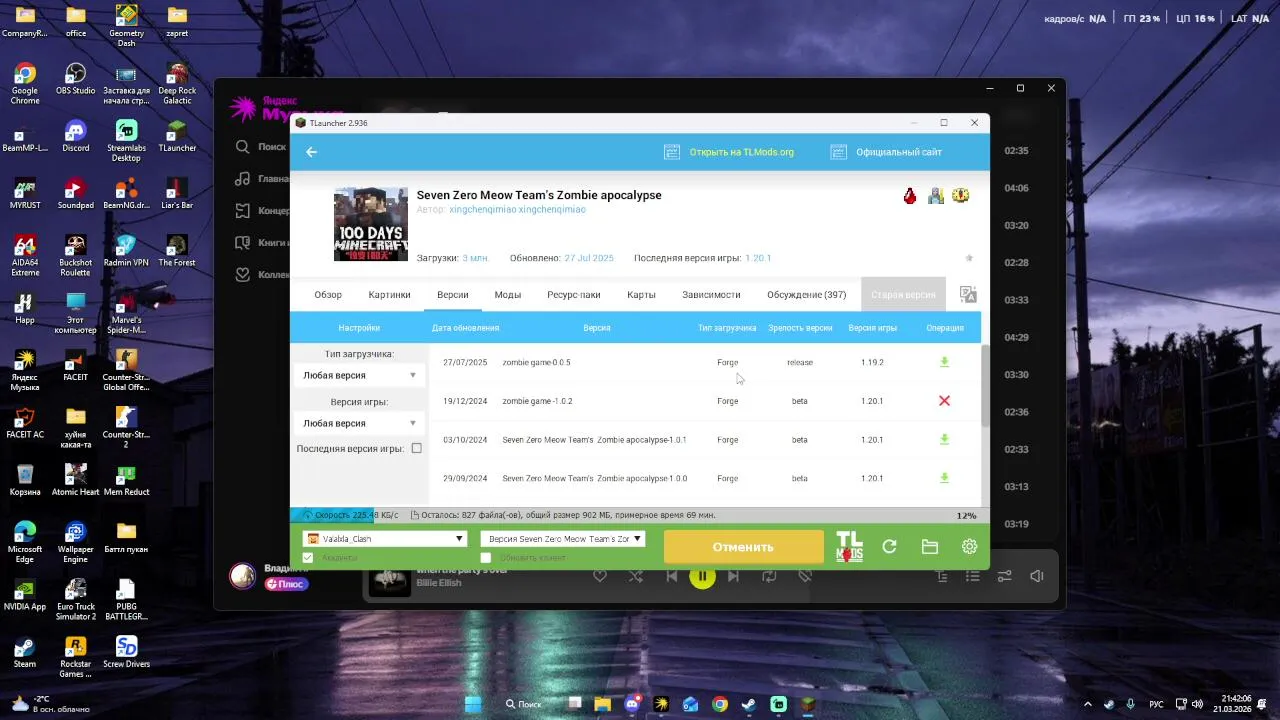Toggle 'Последняя версия игры' checkbox
This screenshot has width=1280, height=720.
coord(417,448)
